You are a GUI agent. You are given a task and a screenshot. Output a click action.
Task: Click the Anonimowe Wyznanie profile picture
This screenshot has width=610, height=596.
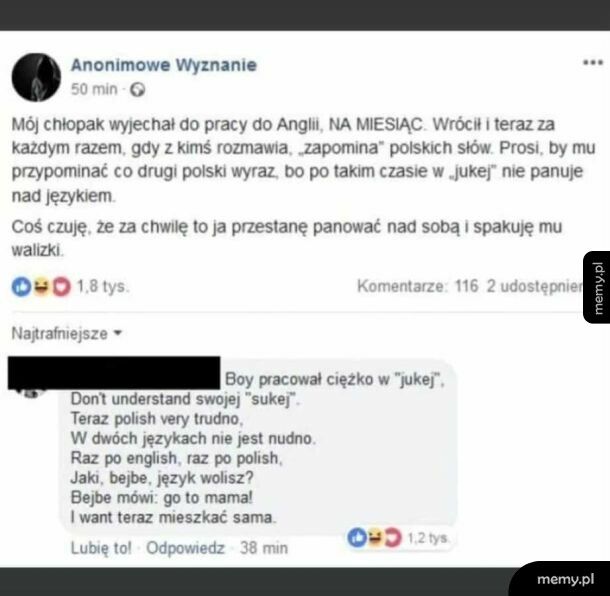pyautogui.click(x=36, y=77)
